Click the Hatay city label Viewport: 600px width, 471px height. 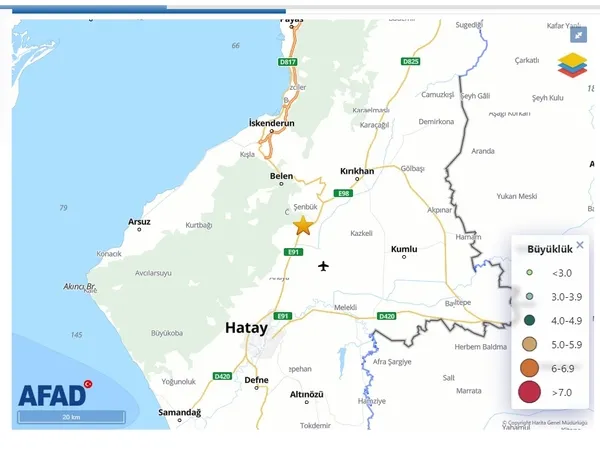[246, 328]
